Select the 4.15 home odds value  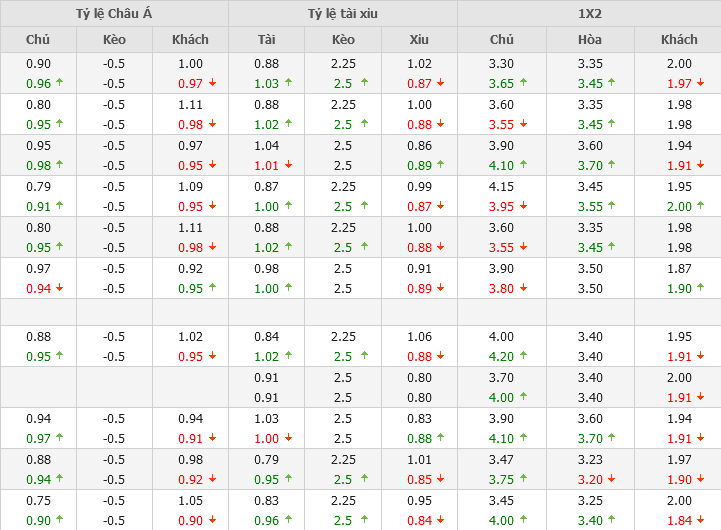point(501,186)
